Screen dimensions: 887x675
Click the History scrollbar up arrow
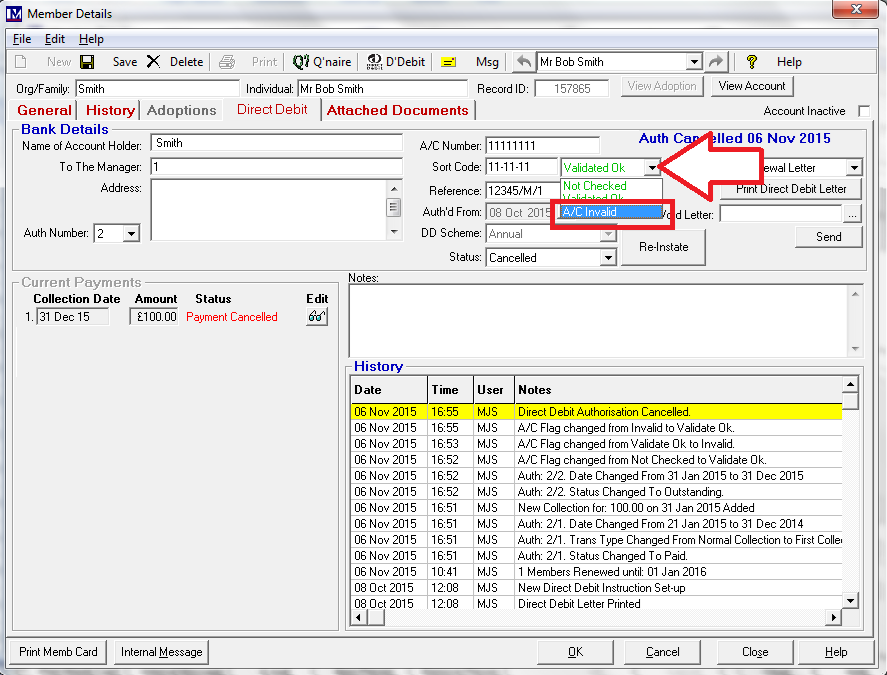tap(850, 385)
